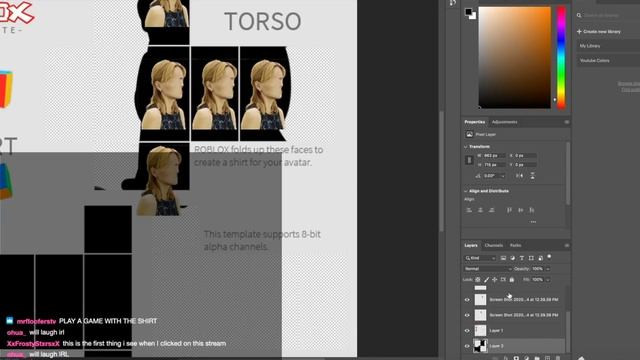Click the Fill 100% value field

click(538, 280)
